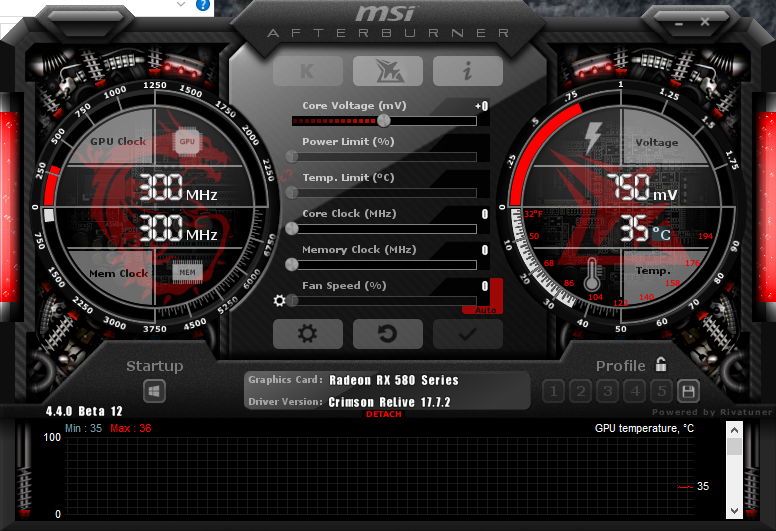
Task: Click the blue help icon behind Afterburner
Action: tap(203, 4)
